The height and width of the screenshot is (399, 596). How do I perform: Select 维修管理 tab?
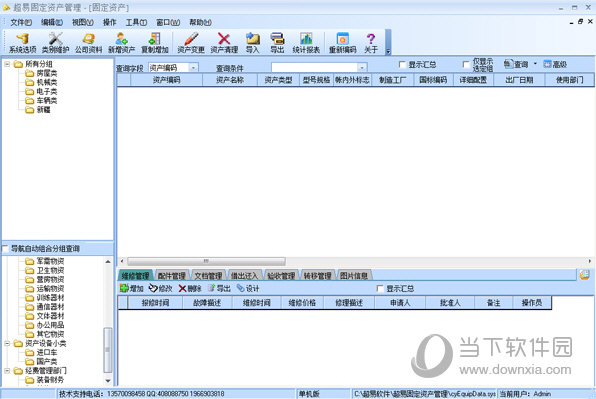[135, 276]
